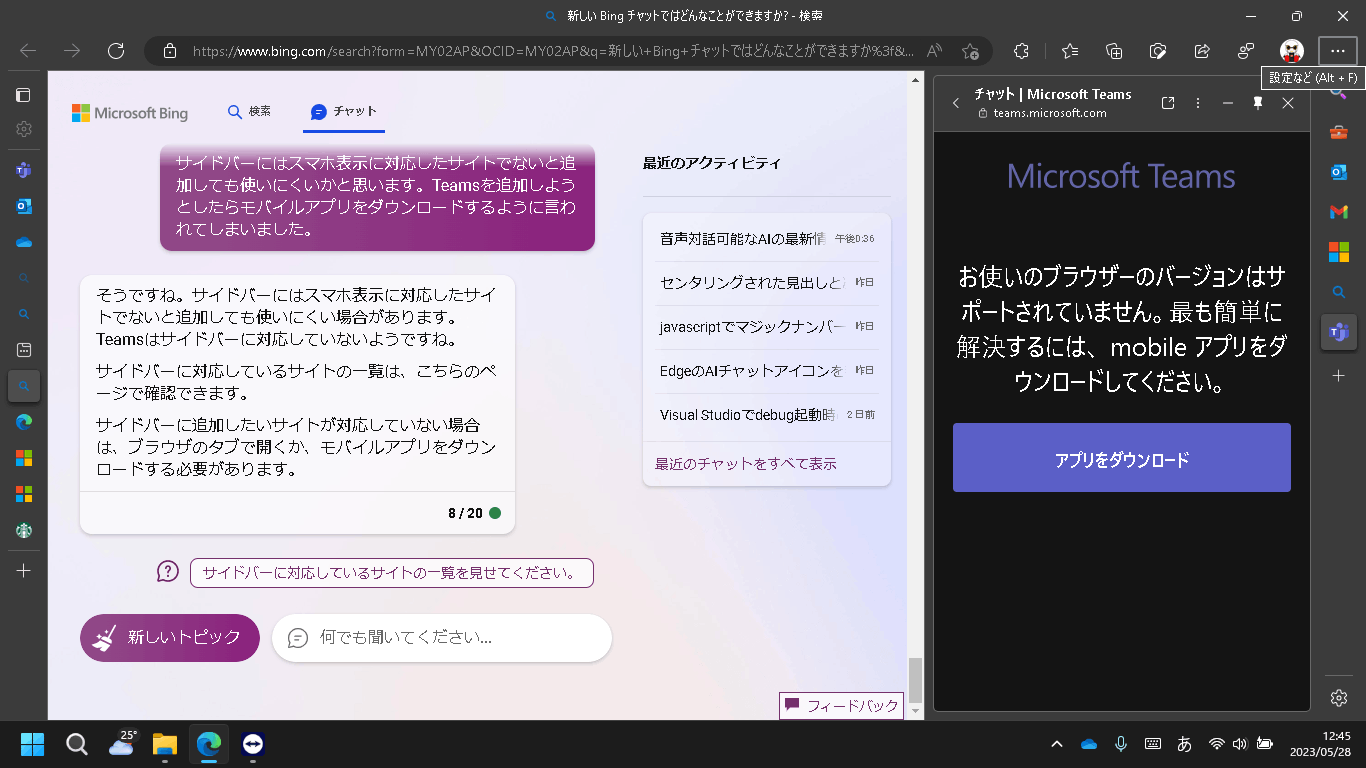Open recent chat javascriptでマジックナンバー
The height and width of the screenshot is (768, 1366).
point(767,326)
